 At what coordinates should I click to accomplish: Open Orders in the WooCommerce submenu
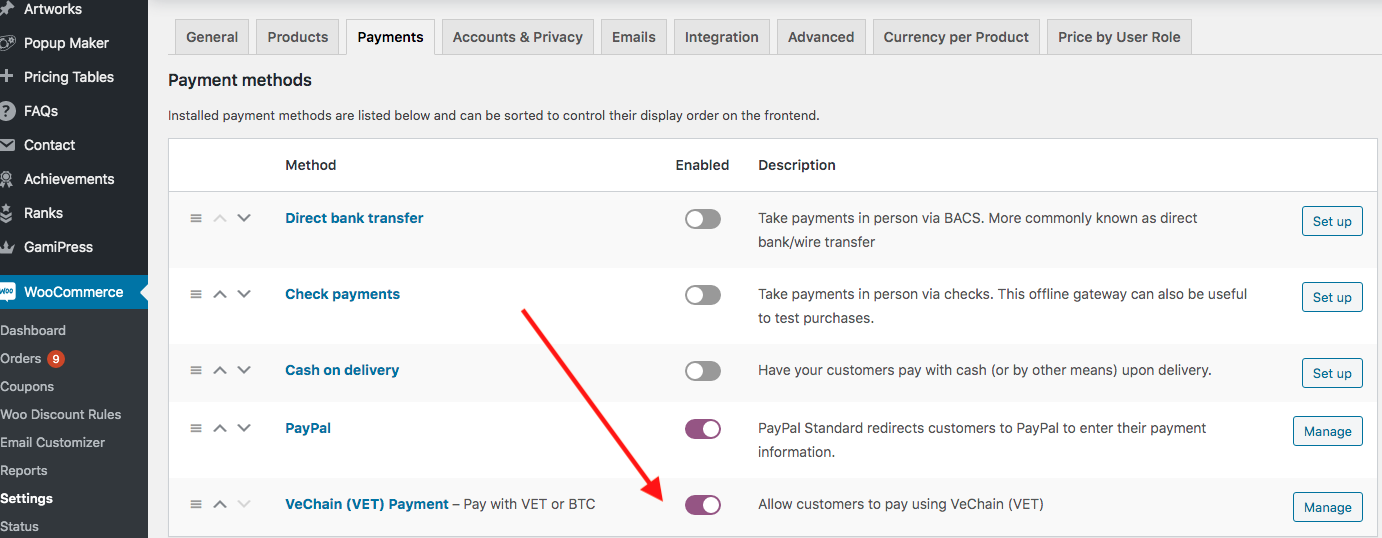click(21, 358)
